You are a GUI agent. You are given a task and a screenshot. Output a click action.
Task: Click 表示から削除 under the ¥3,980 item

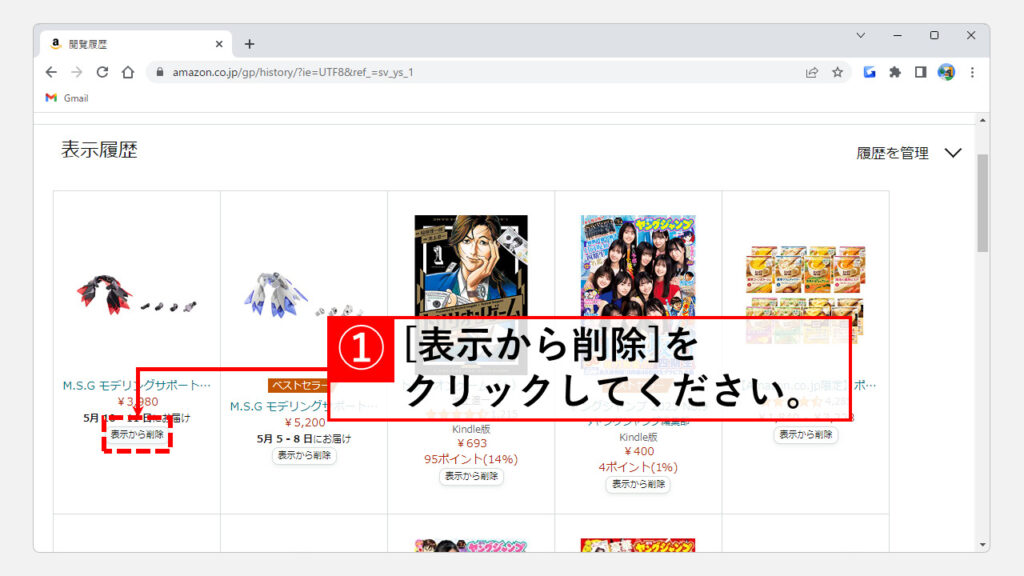point(137,435)
